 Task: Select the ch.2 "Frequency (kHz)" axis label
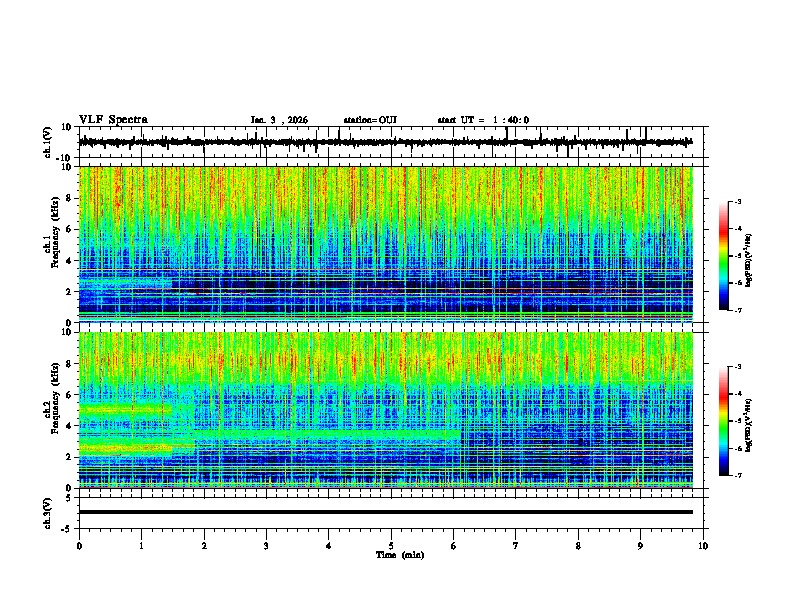(x=55, y=398)
